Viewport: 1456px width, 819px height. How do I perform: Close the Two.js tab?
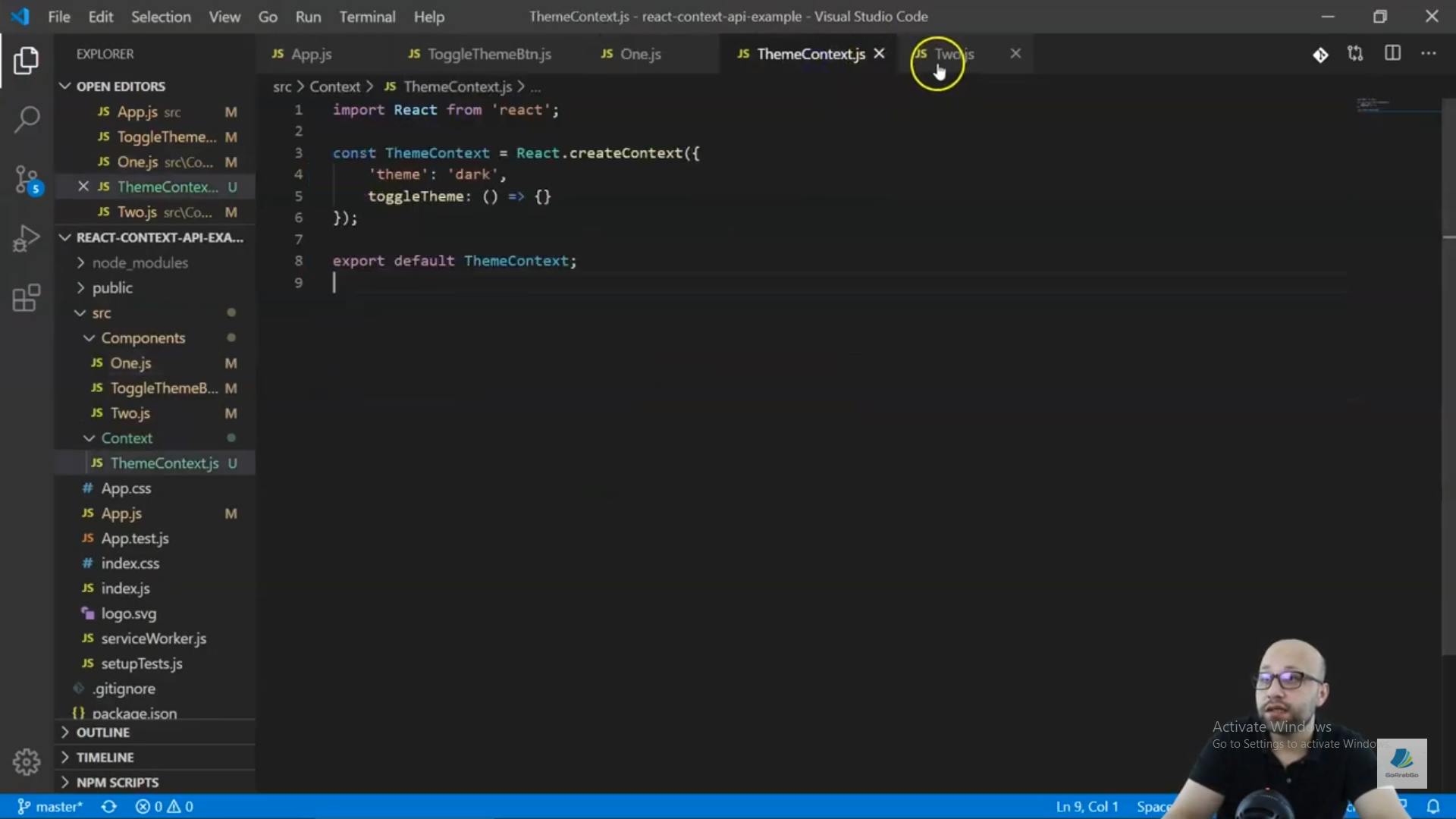tap(1015, 54)
